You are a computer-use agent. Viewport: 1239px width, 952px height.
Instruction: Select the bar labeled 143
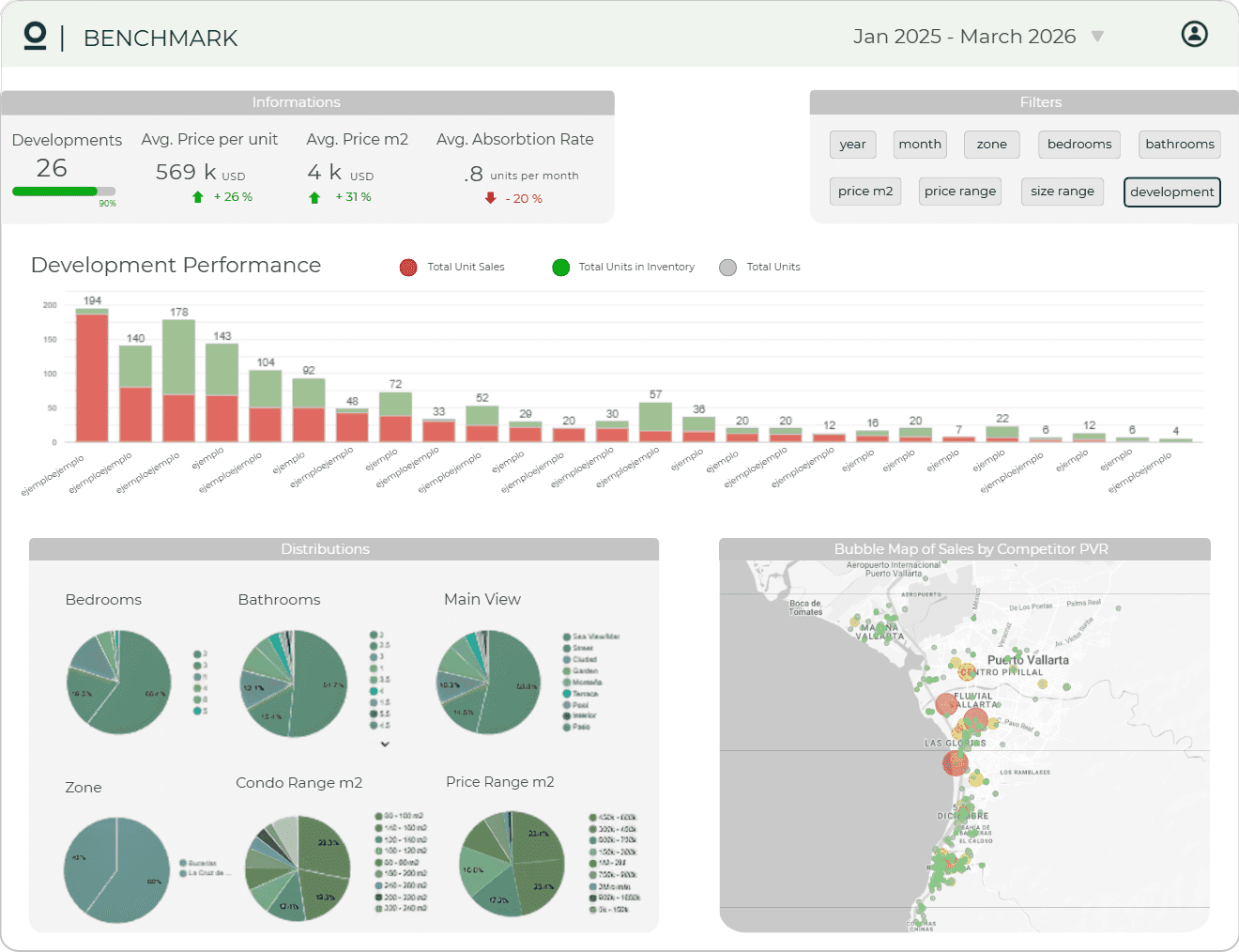click(x=222, y=392)
